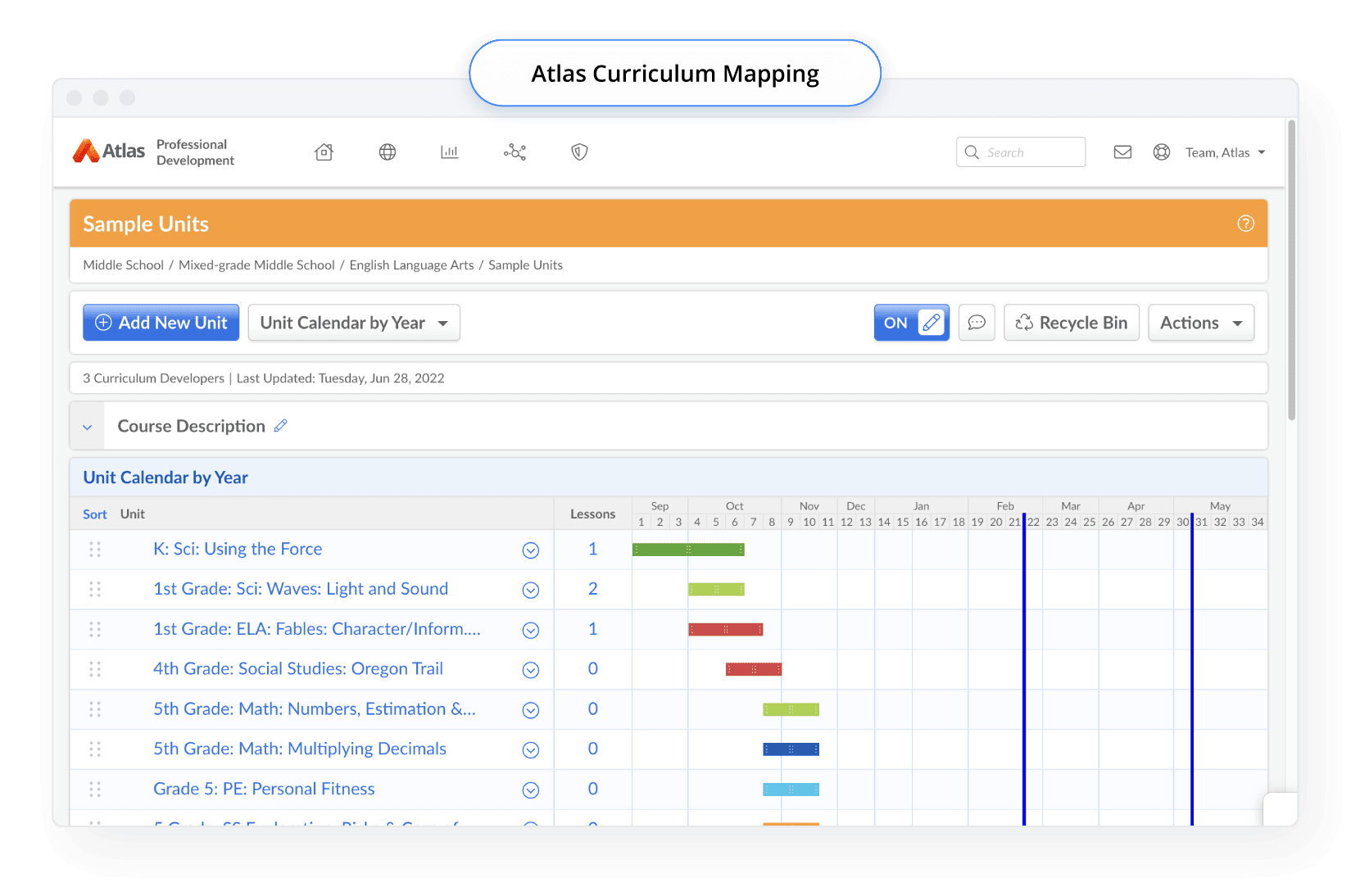Expand options for K: Sci: Using the Force
Screen dimensions: 1351x896
[531, 550]
